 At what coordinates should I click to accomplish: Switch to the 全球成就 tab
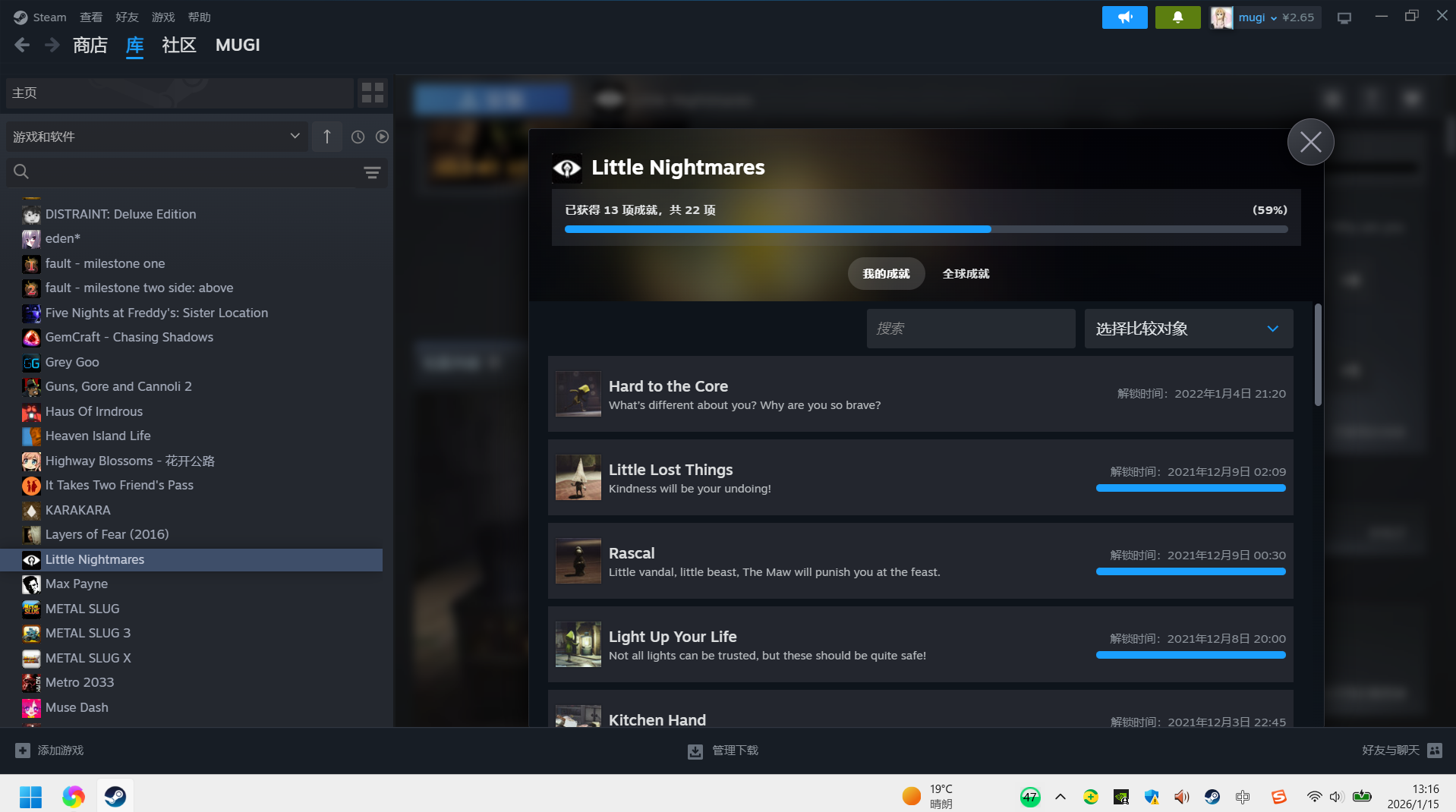coord(966,274)
